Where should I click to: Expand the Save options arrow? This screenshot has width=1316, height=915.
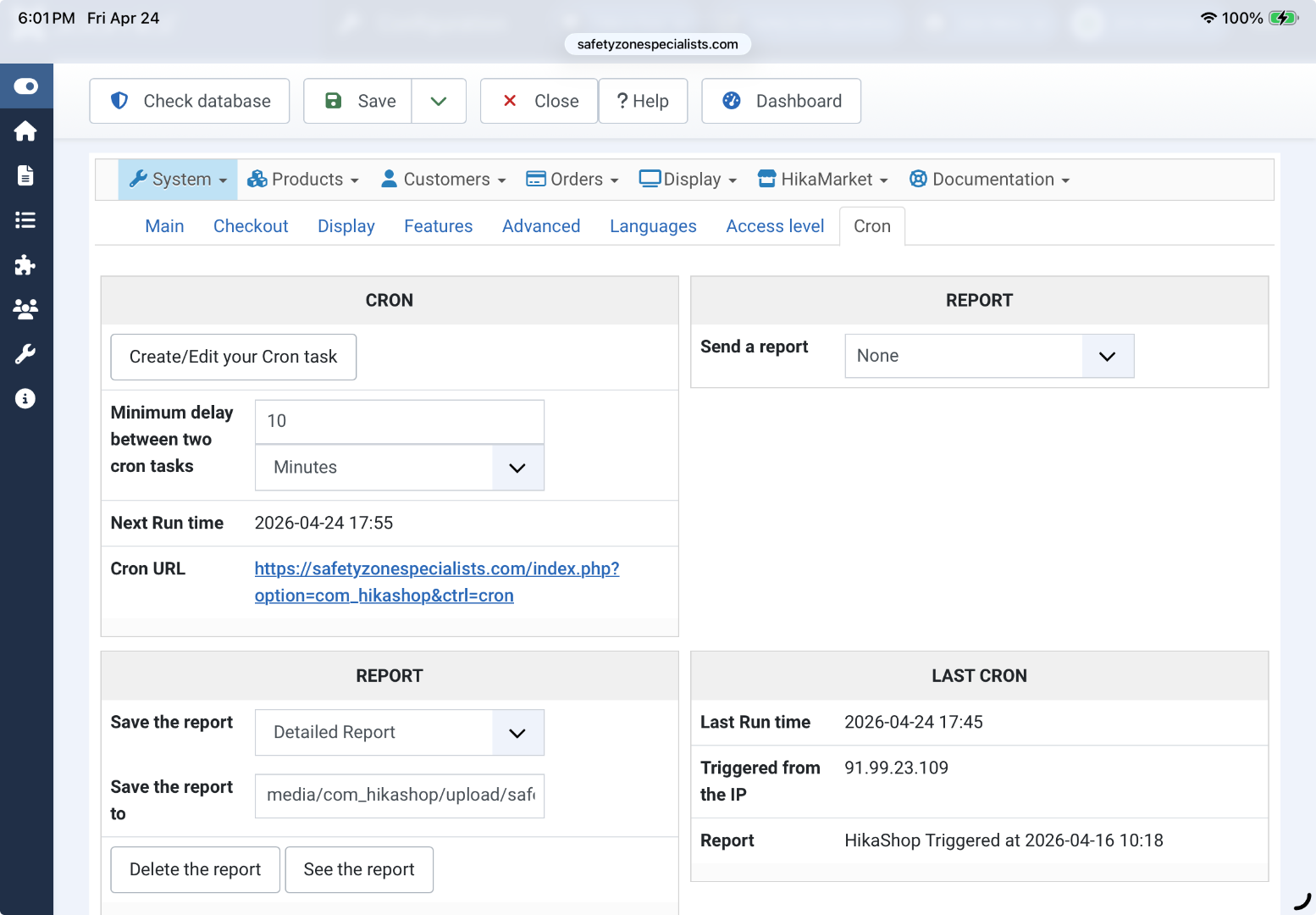[439, 101]
